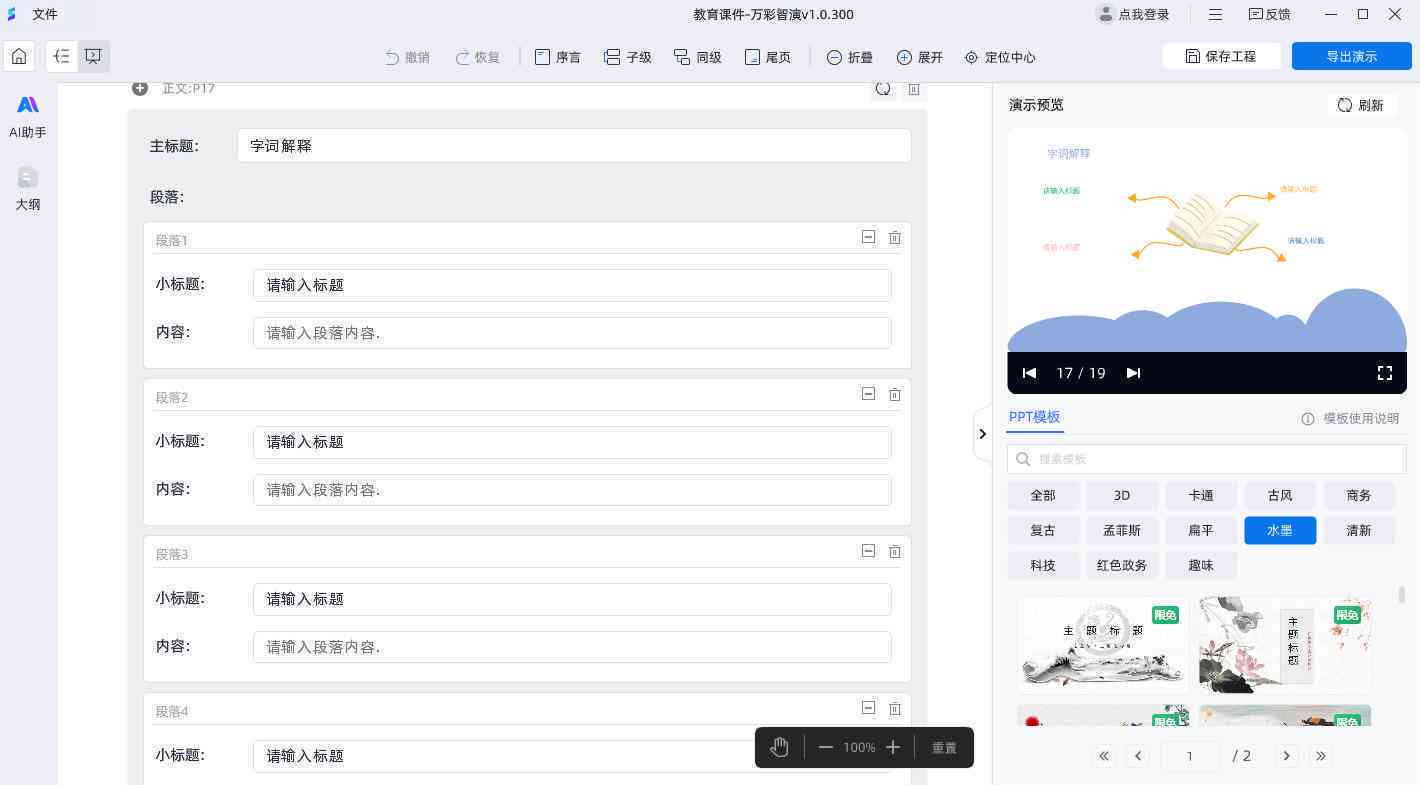Collapse 段落2 with minus icon

point(868,394)
